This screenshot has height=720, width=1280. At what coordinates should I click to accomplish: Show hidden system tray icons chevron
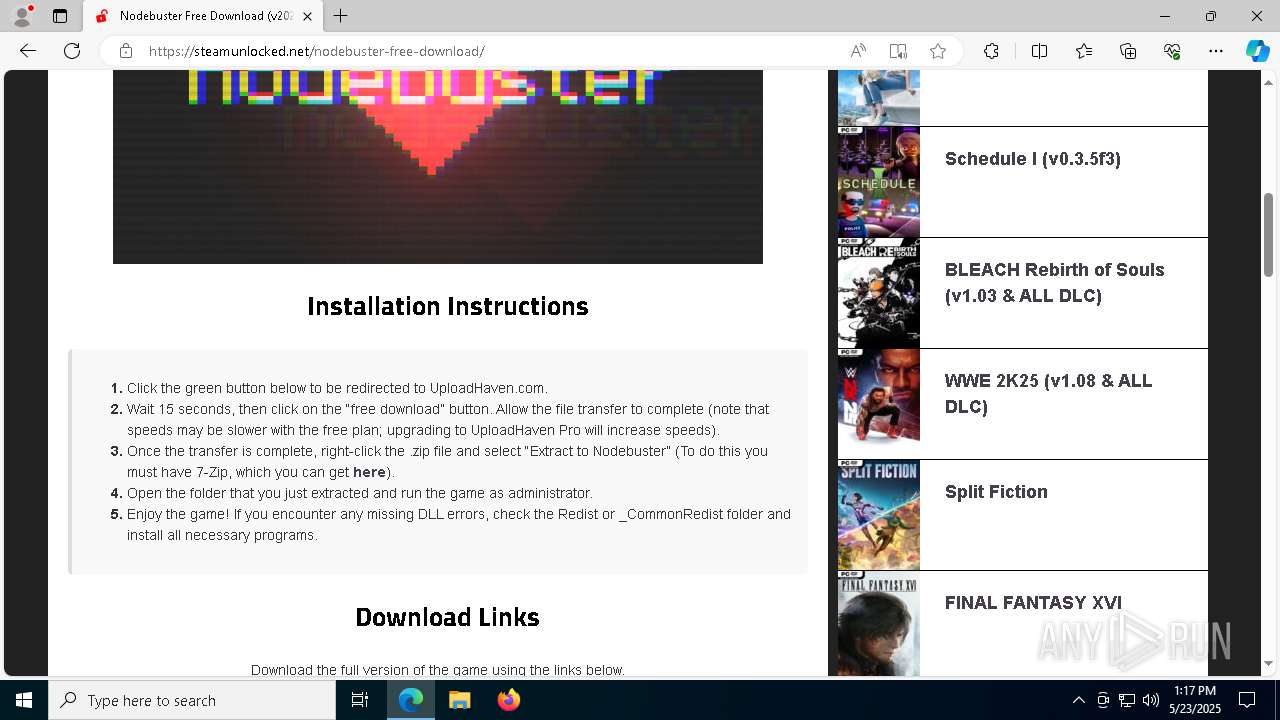tap(1078, 700)
